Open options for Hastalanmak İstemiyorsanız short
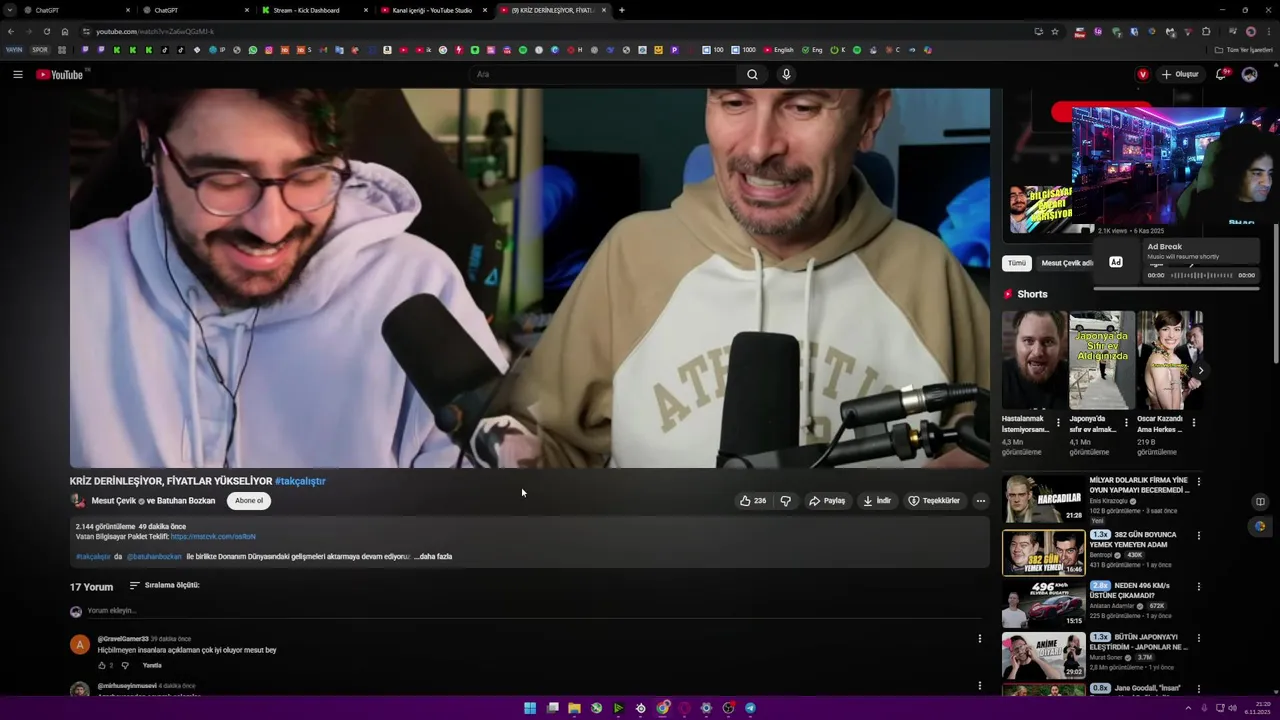This screenshot has height=720, width=1280. tap(1058, 422)
